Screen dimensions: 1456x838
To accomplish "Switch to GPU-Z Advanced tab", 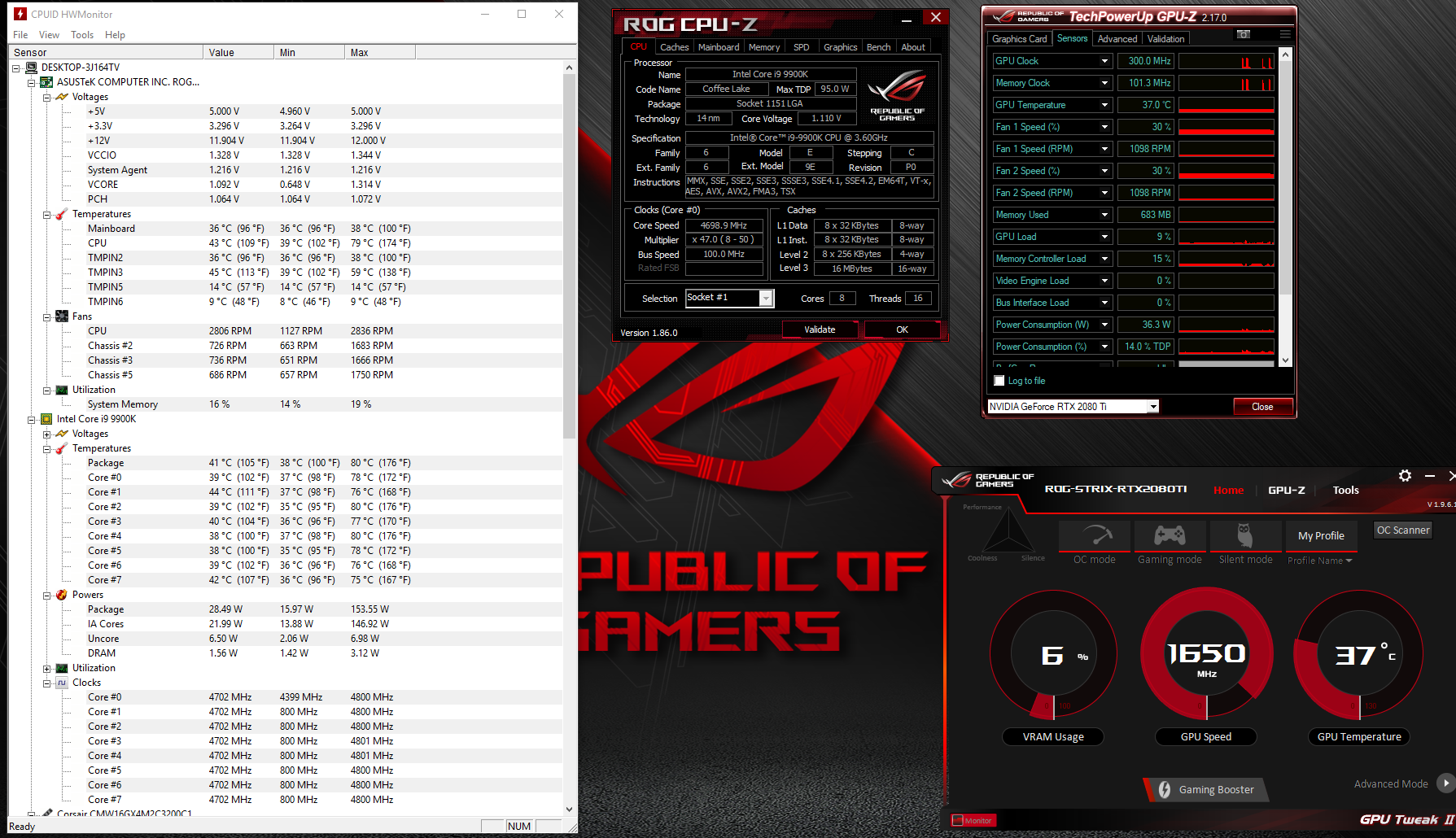I will tap(1117, 39).
